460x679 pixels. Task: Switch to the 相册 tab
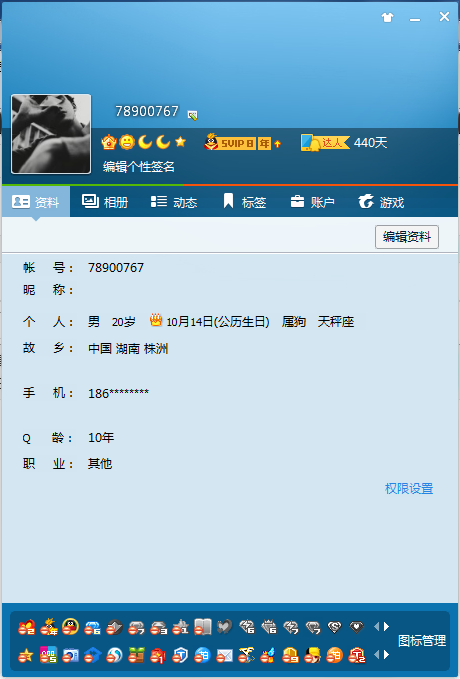point(105,202)
